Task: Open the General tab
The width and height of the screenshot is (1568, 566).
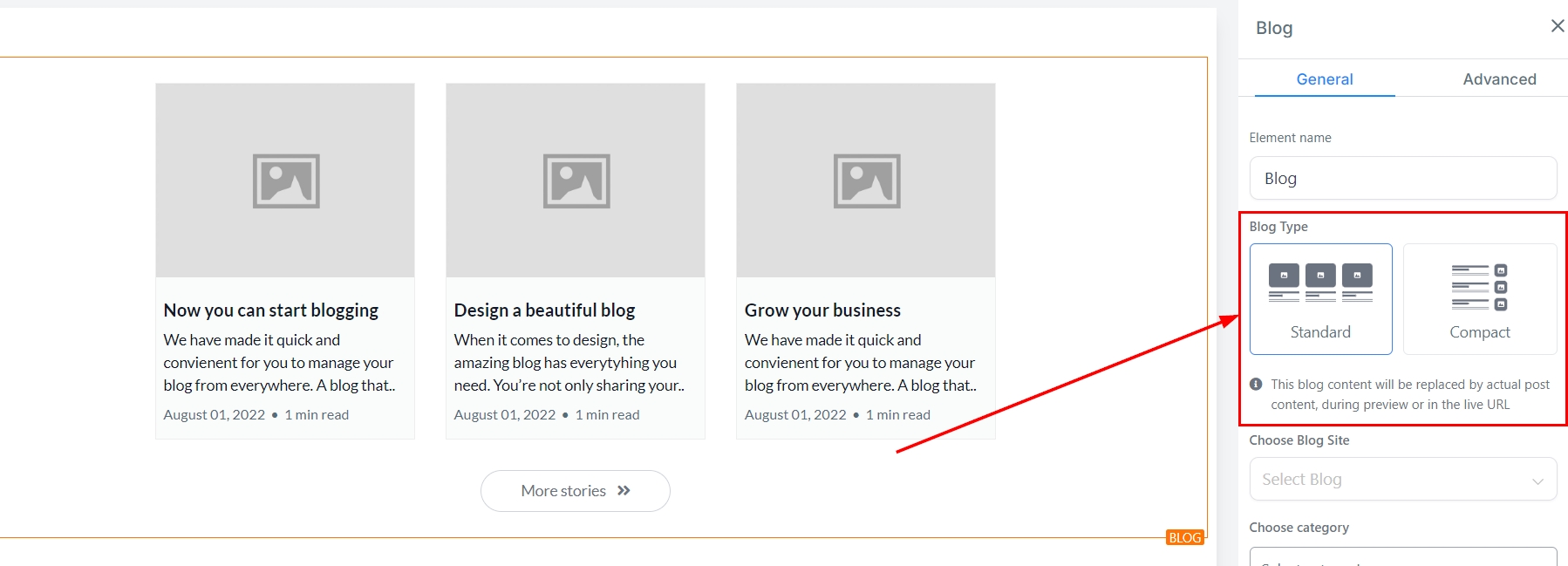Action: 1324,79
